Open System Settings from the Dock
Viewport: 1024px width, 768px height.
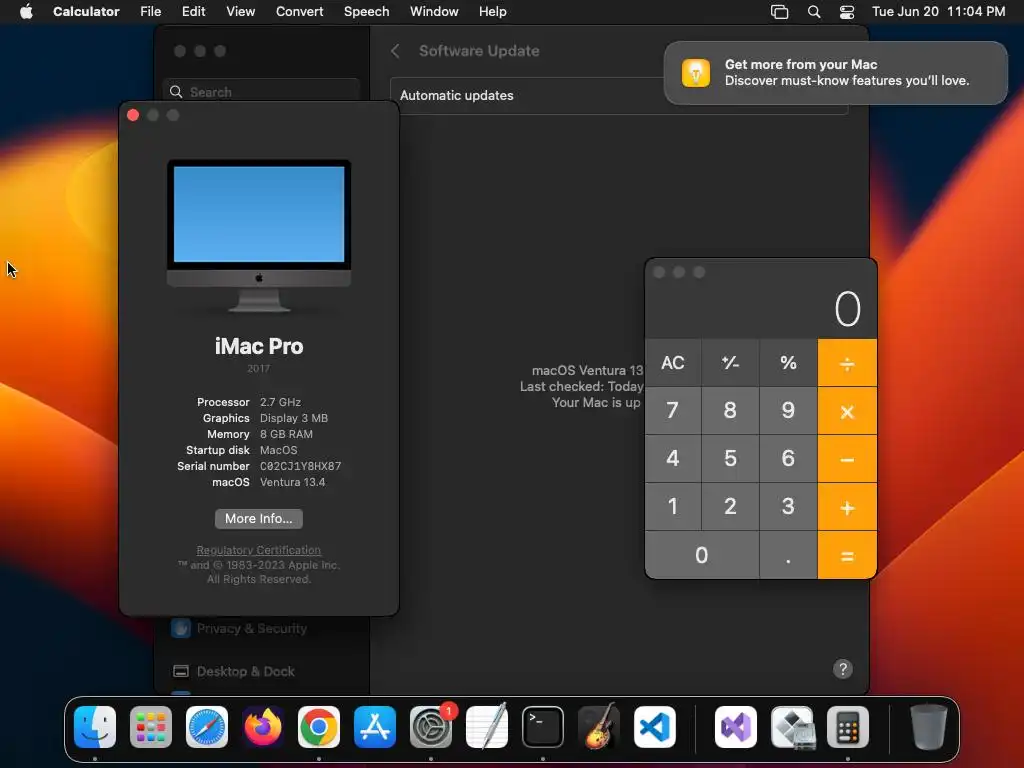click(431, 727)
